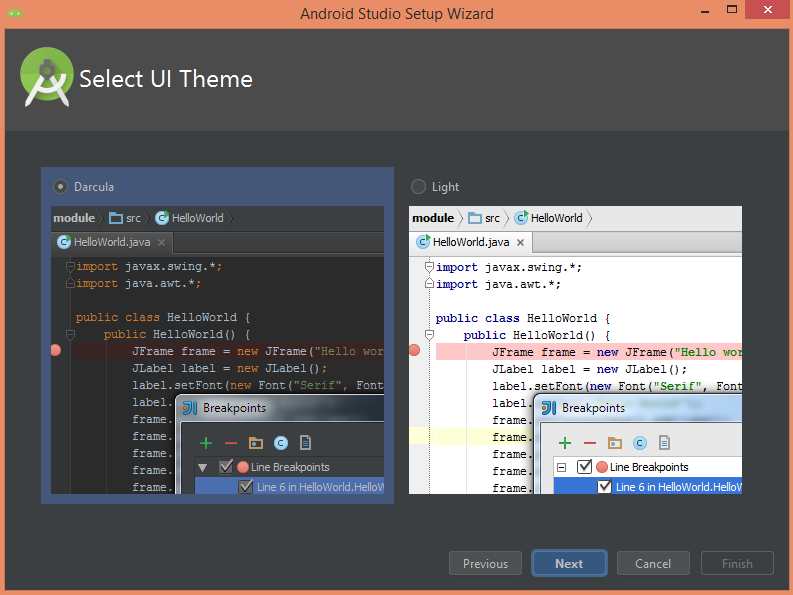Click the green plus icon in Darcula preview
Image resolution: width=793 pixels, height=595 pixels.
pyautogui.click(x=206, y=443)
